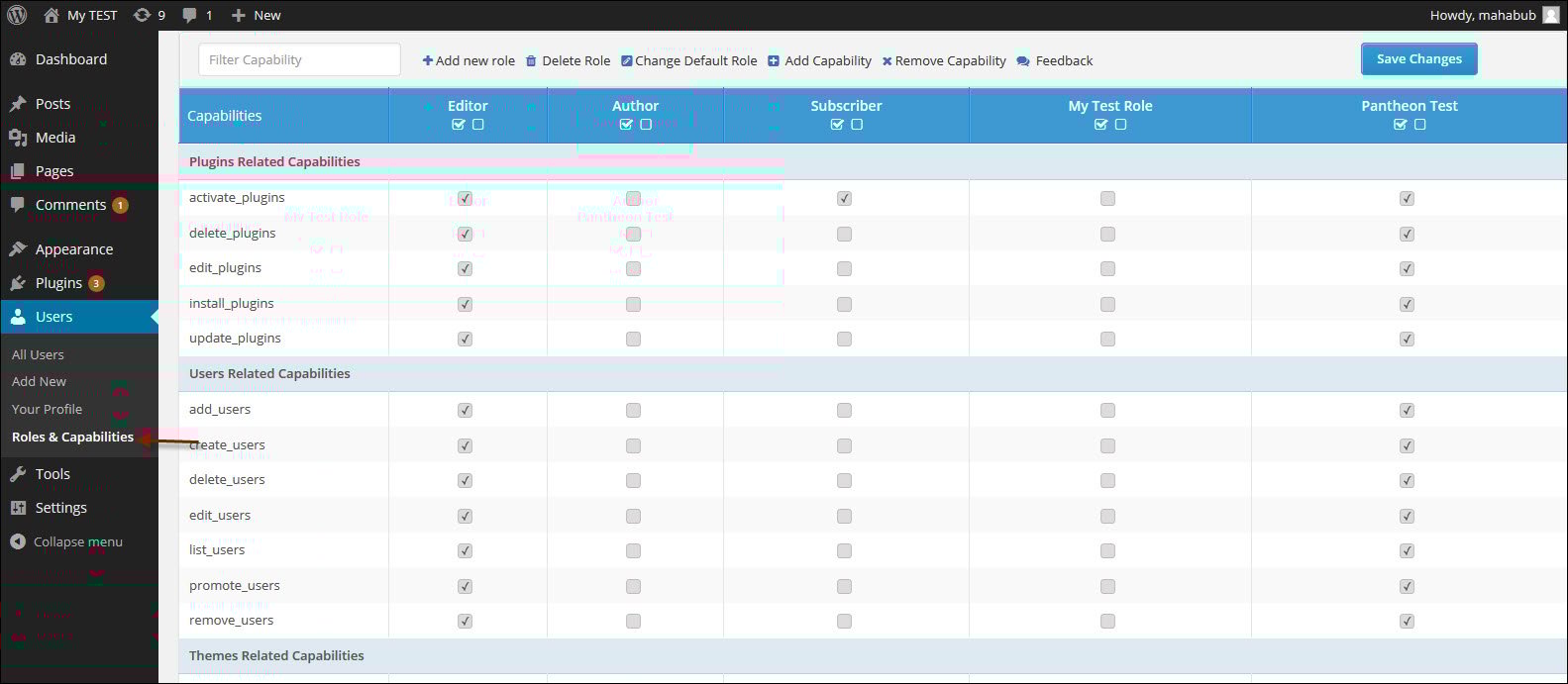The height and width of the screenshot is (684, 1568).
Task: Click the Users person icon
Action: point(18,317)
